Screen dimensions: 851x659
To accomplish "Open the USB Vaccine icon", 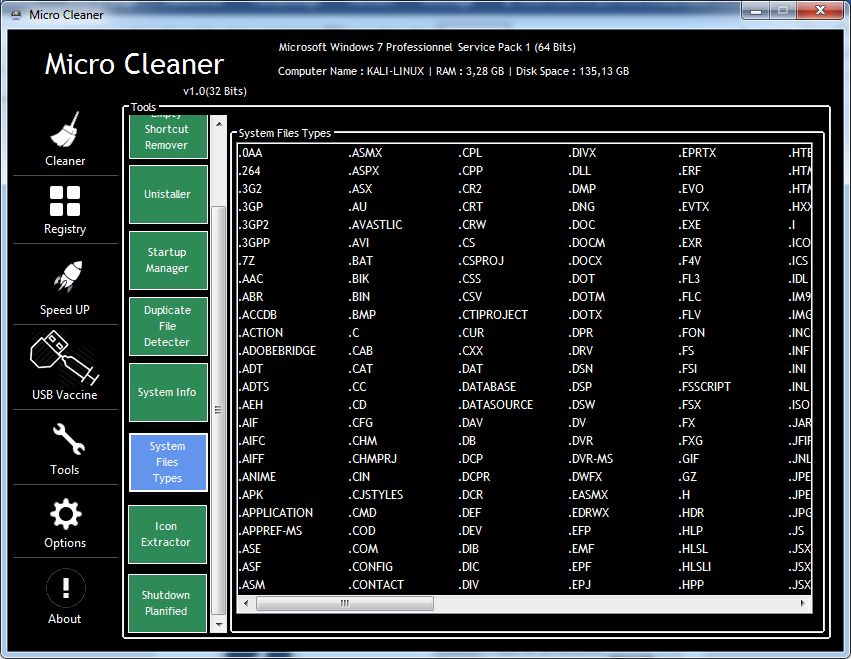I will [x=65, y=358].
